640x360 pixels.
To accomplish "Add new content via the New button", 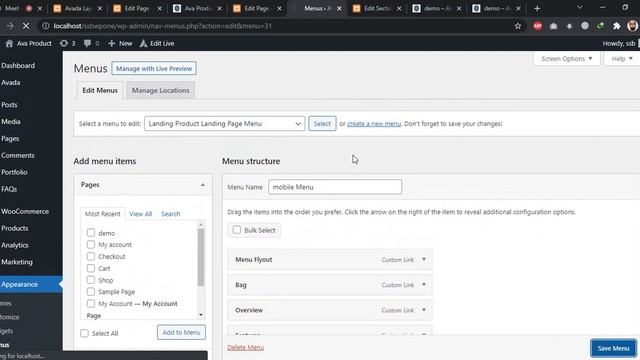I will pyautogui.click(x=120, y=43).
